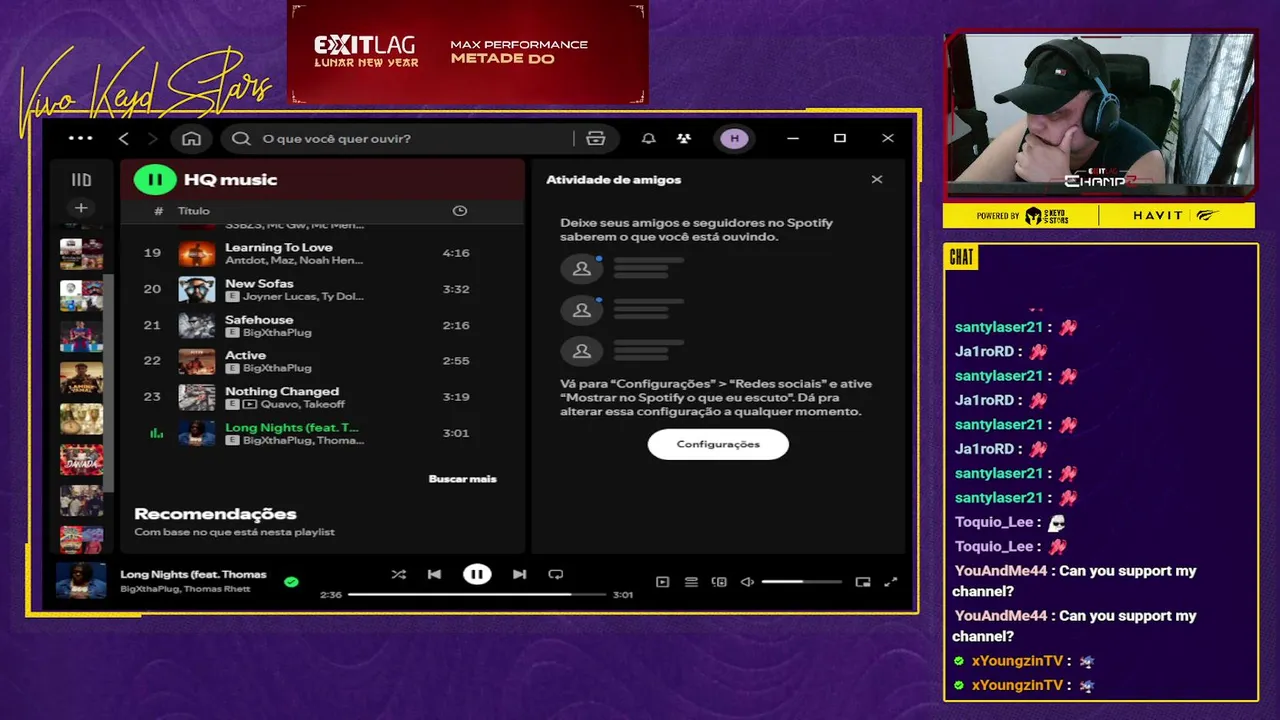Click the green equalizer icon of playing row
This screenshot has width=1280, height=720.
click(155, 433)
